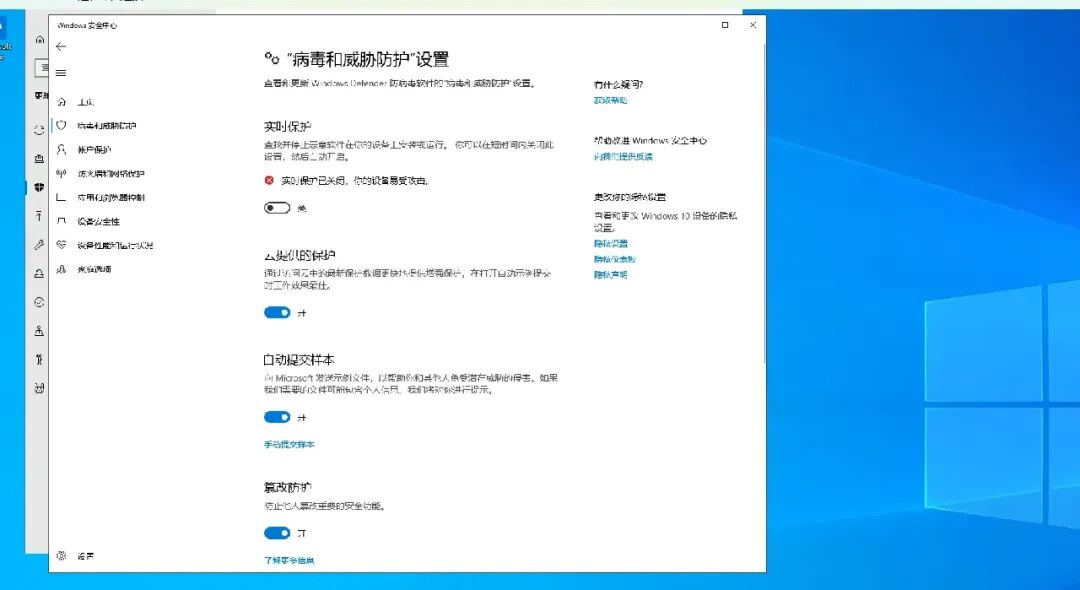Open 帐户保护 account protection icon
The width and height of the screenshot is (1080, 590).
tap(61, 149)
